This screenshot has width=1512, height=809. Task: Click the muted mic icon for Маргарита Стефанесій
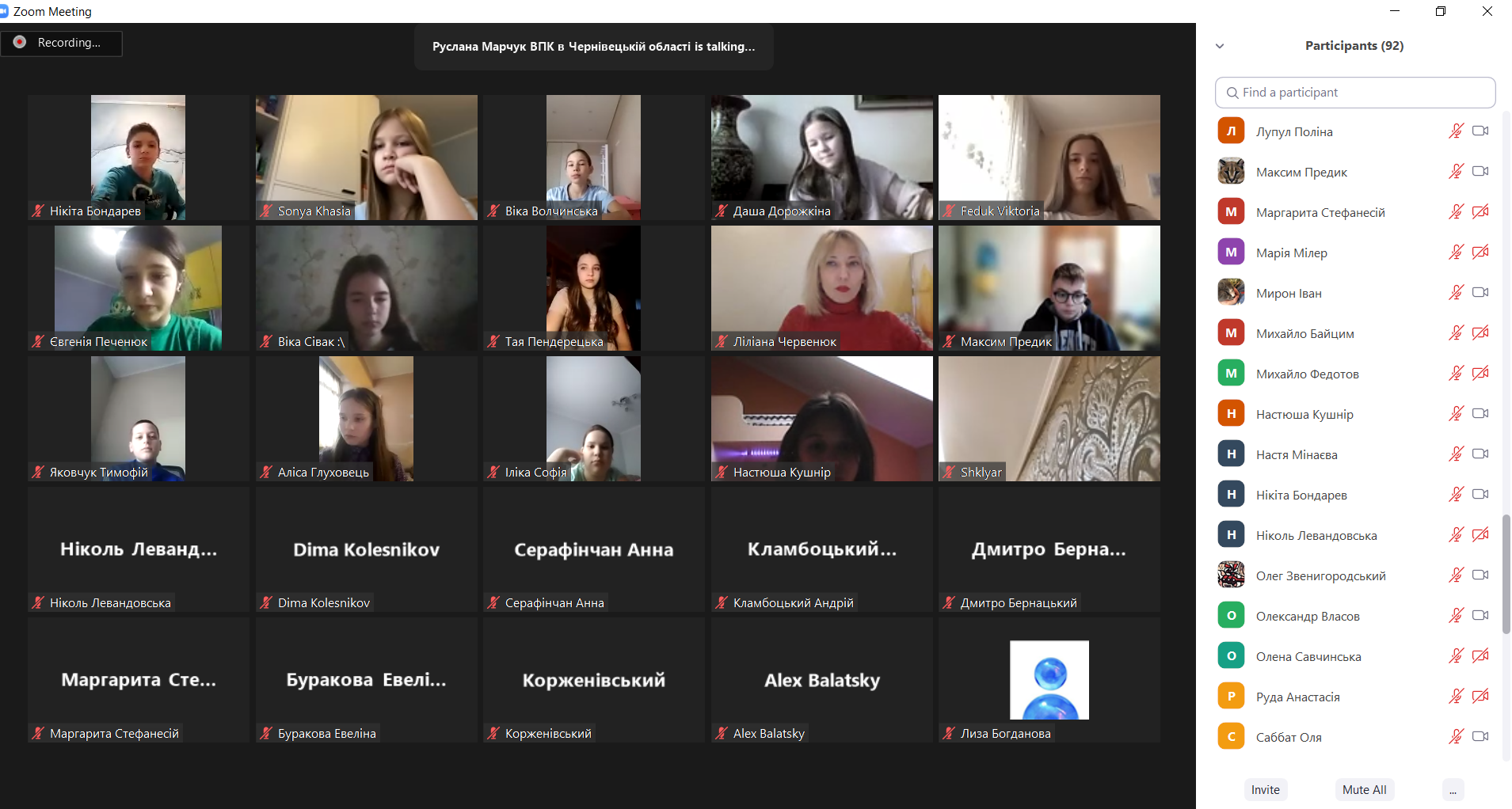point(1456,212)
